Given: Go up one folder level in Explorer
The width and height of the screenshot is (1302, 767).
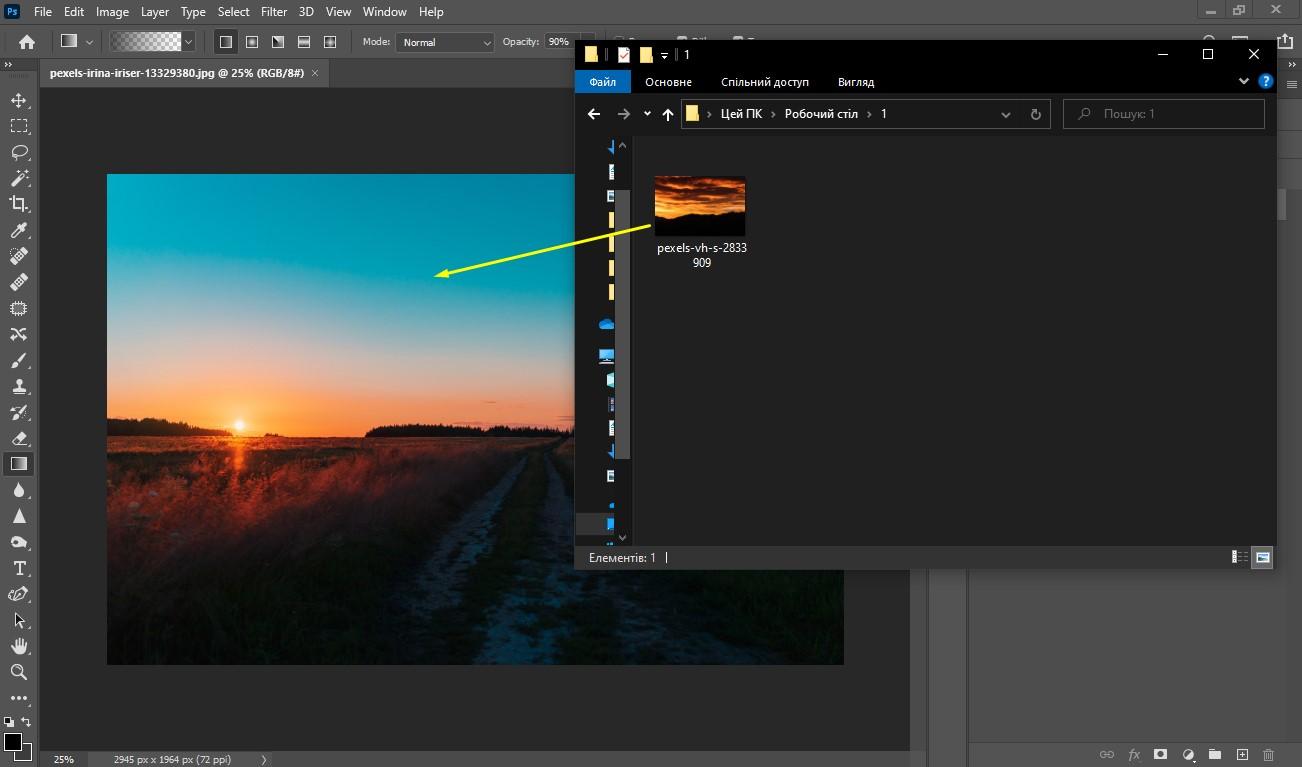Looking at the screenshot, I should [x=668, y=114].
